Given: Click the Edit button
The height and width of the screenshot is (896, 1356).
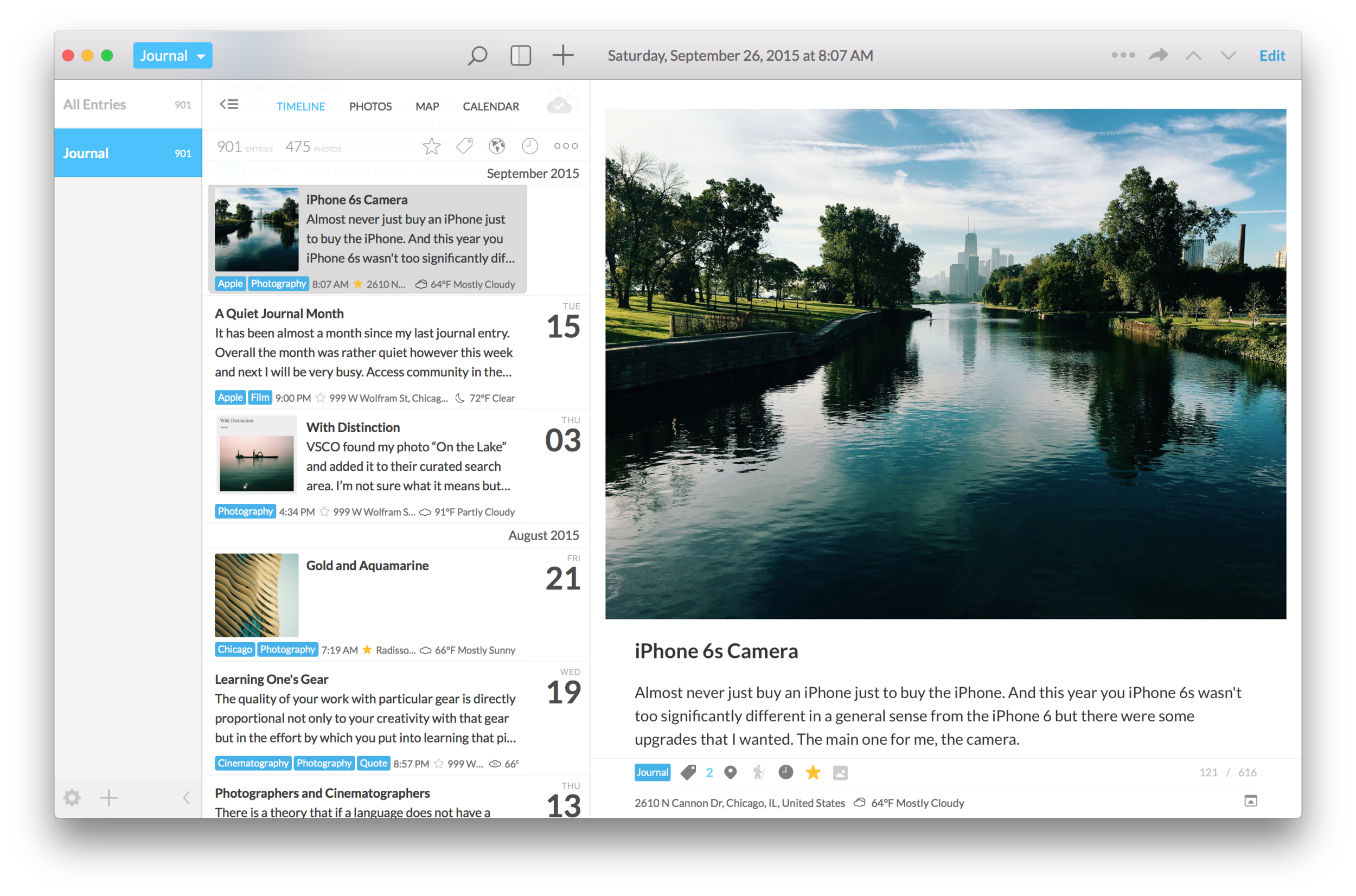Looking at the screenshot, I should point(1272,56).
